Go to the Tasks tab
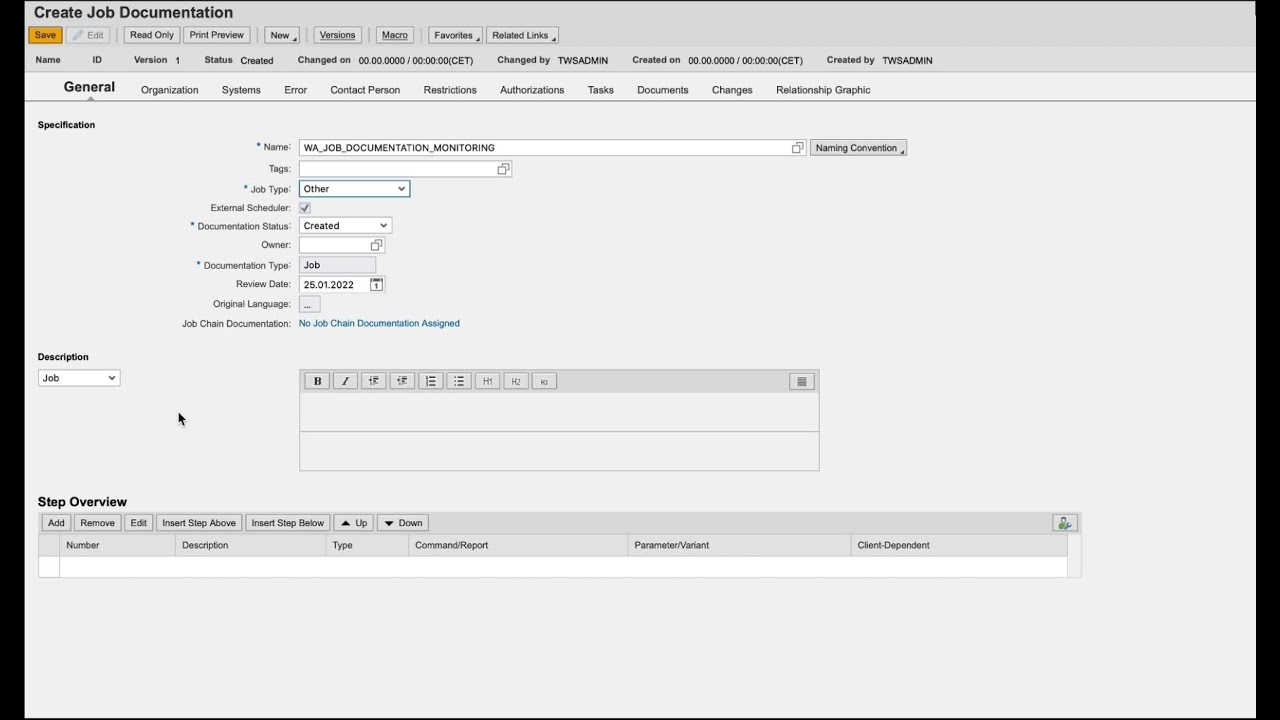Image resolution: width=1280 pixels, height=720 pixels. click(601, 90)
